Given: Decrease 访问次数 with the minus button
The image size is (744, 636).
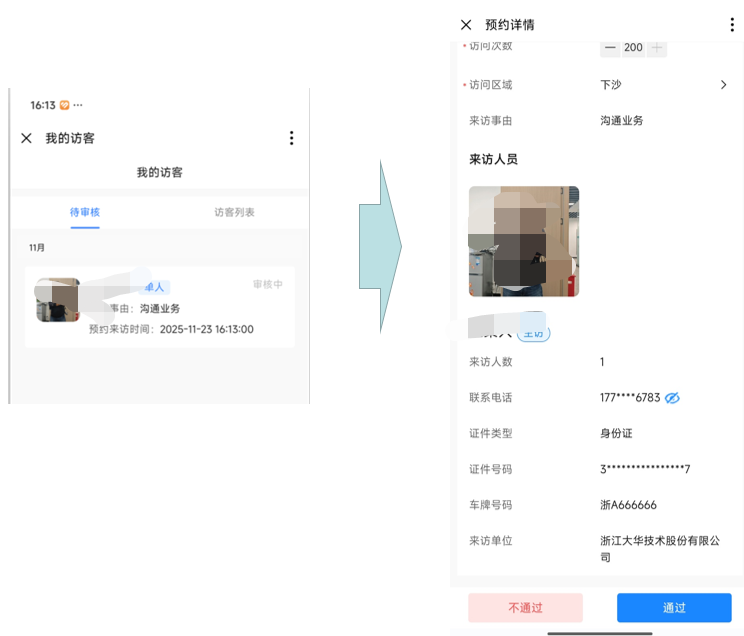Looking at the screenshot, I should 610,48.
